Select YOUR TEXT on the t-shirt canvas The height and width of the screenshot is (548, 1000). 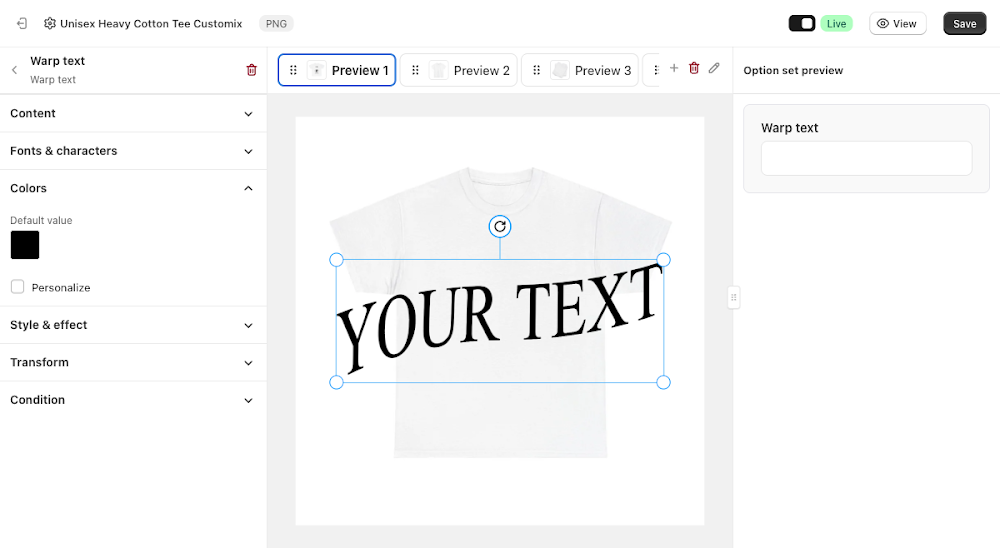point(500,319)
